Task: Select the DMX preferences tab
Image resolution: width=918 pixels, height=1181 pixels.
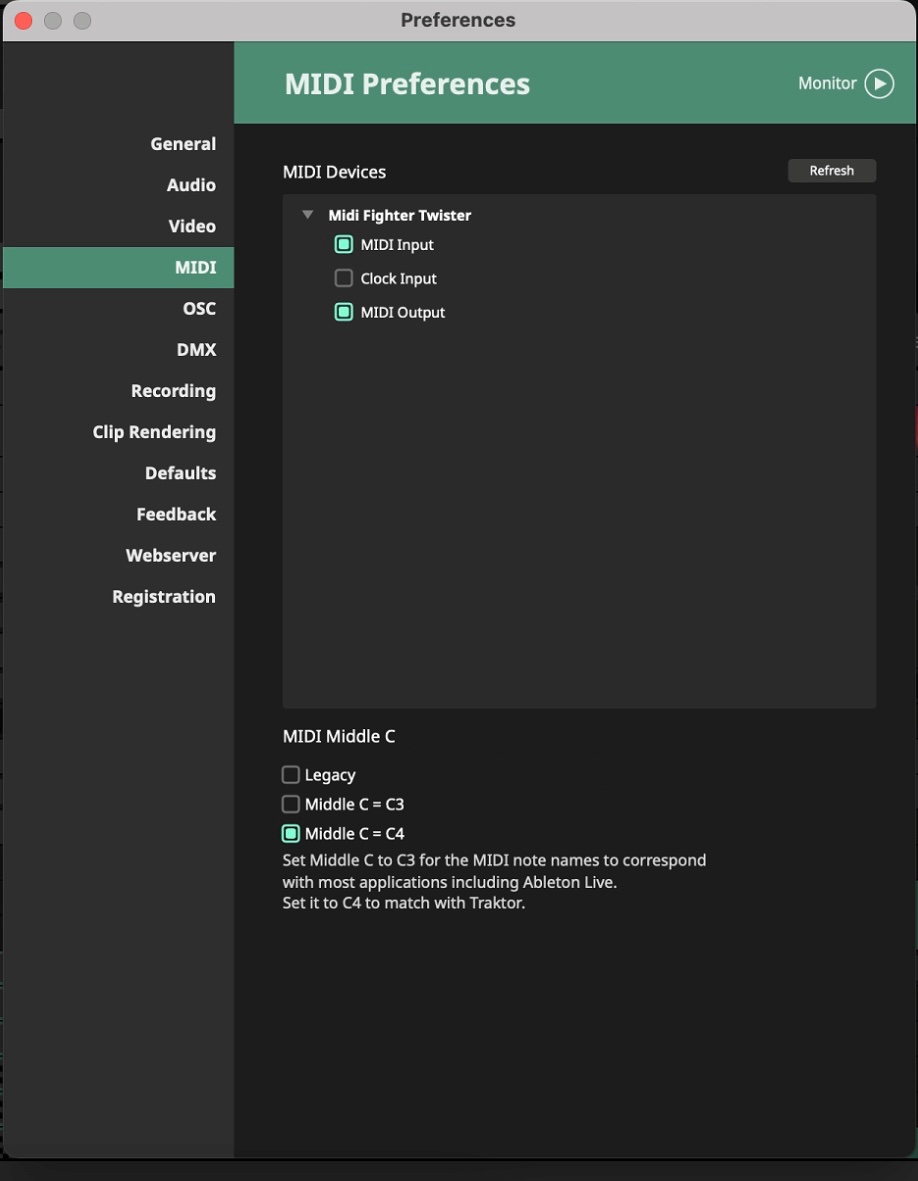Action: click(196, 350)
